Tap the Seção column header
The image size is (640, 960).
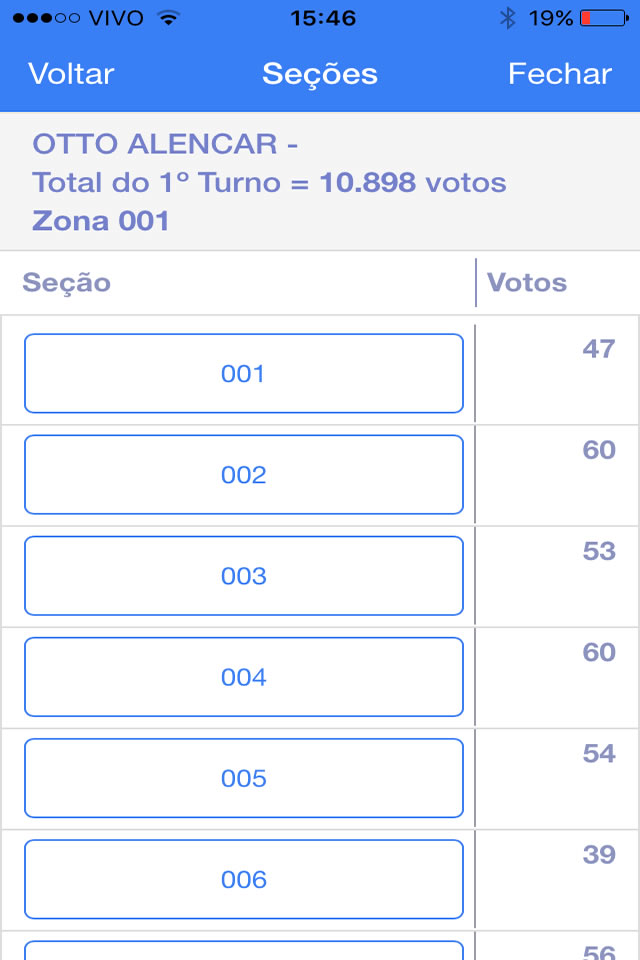tap(67, 283)
